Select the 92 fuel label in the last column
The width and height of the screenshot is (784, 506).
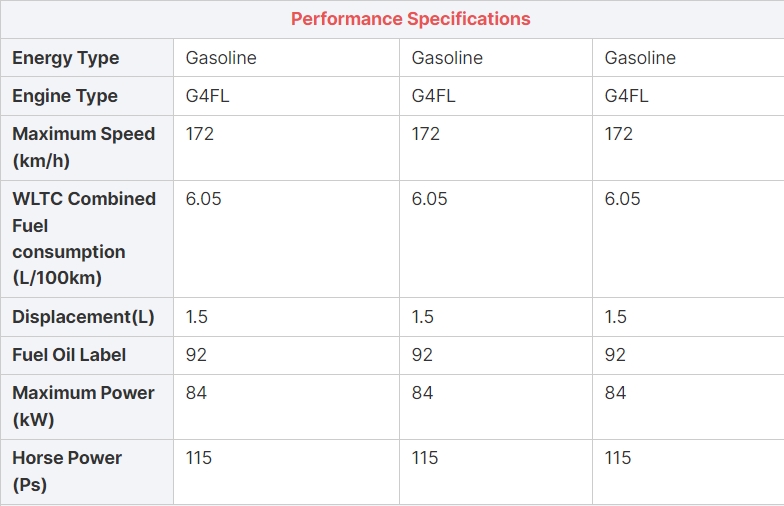tap(615, 355)
